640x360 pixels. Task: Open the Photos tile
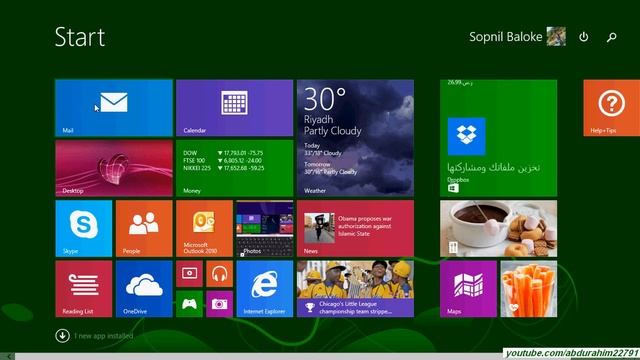(x=264, y=229)
